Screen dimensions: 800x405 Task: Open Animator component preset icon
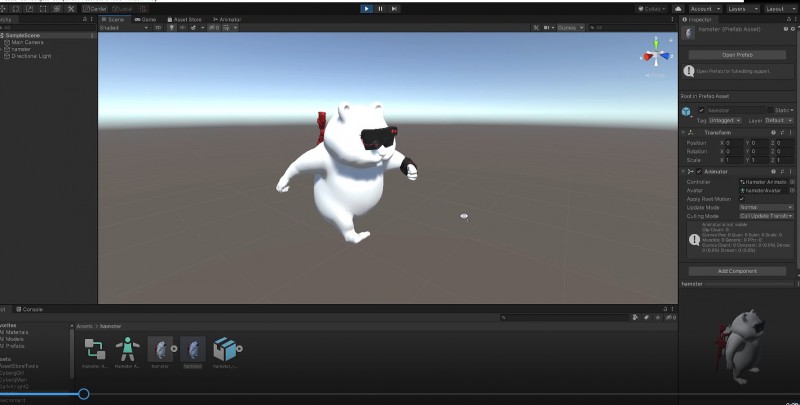click(782, 171)
